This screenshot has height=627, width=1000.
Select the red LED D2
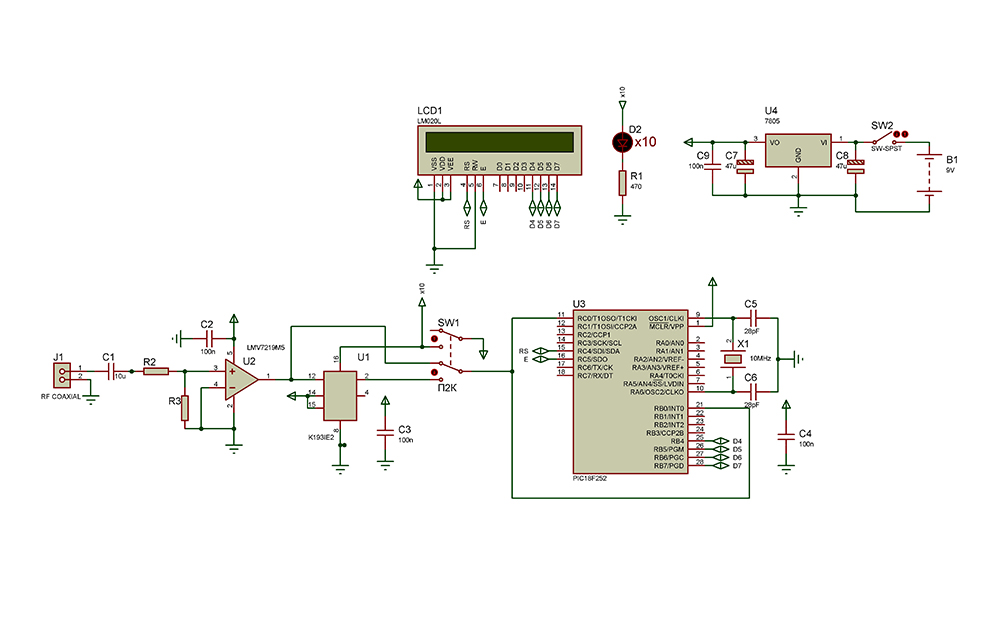pyautogui.click(x=622, y=142)
